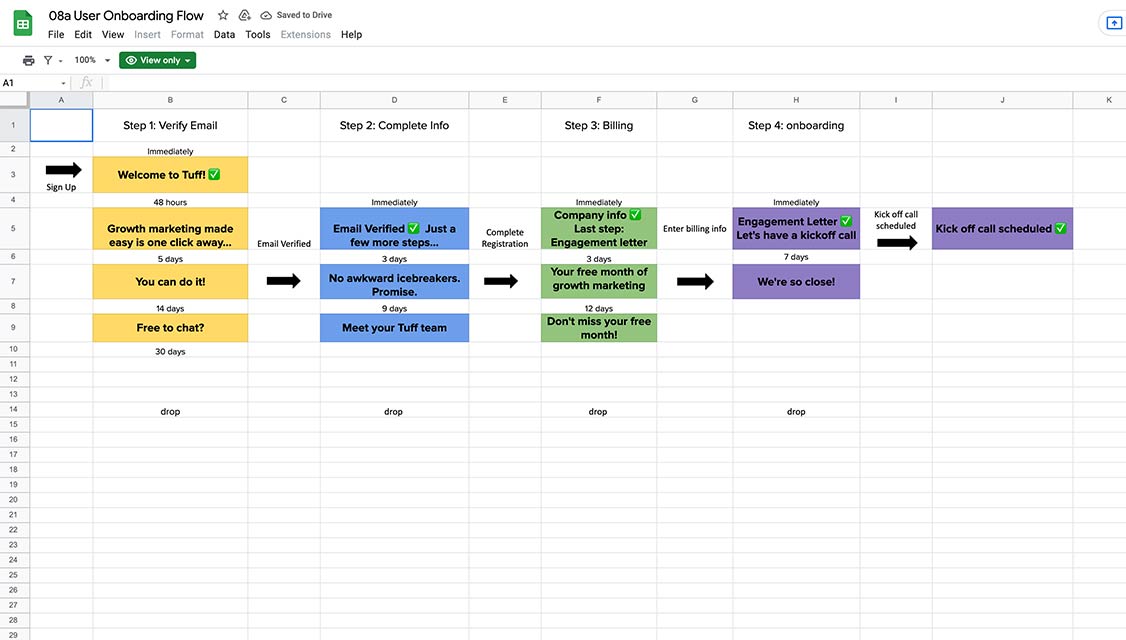
Task: Select column D header
Action: pos(394,100)
